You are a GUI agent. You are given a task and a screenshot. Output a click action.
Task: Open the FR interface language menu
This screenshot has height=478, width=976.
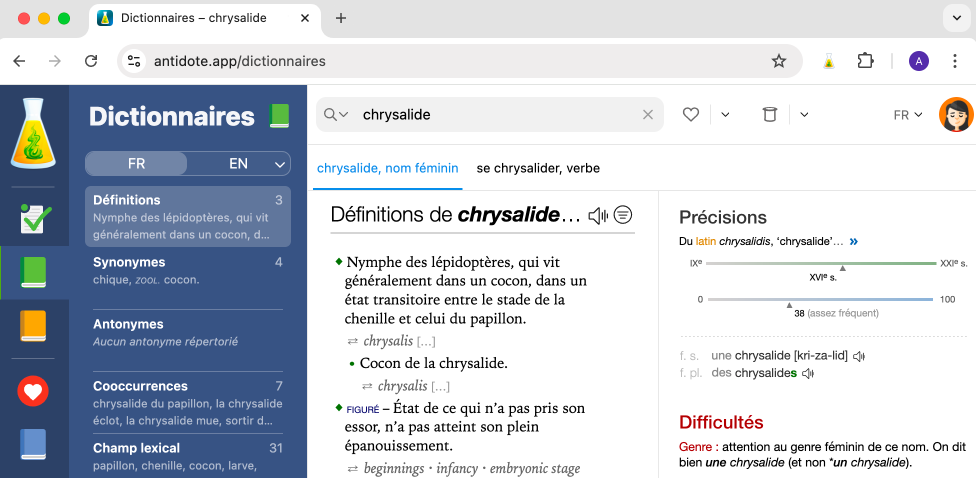pyautogui.click(x=907, y=115)
